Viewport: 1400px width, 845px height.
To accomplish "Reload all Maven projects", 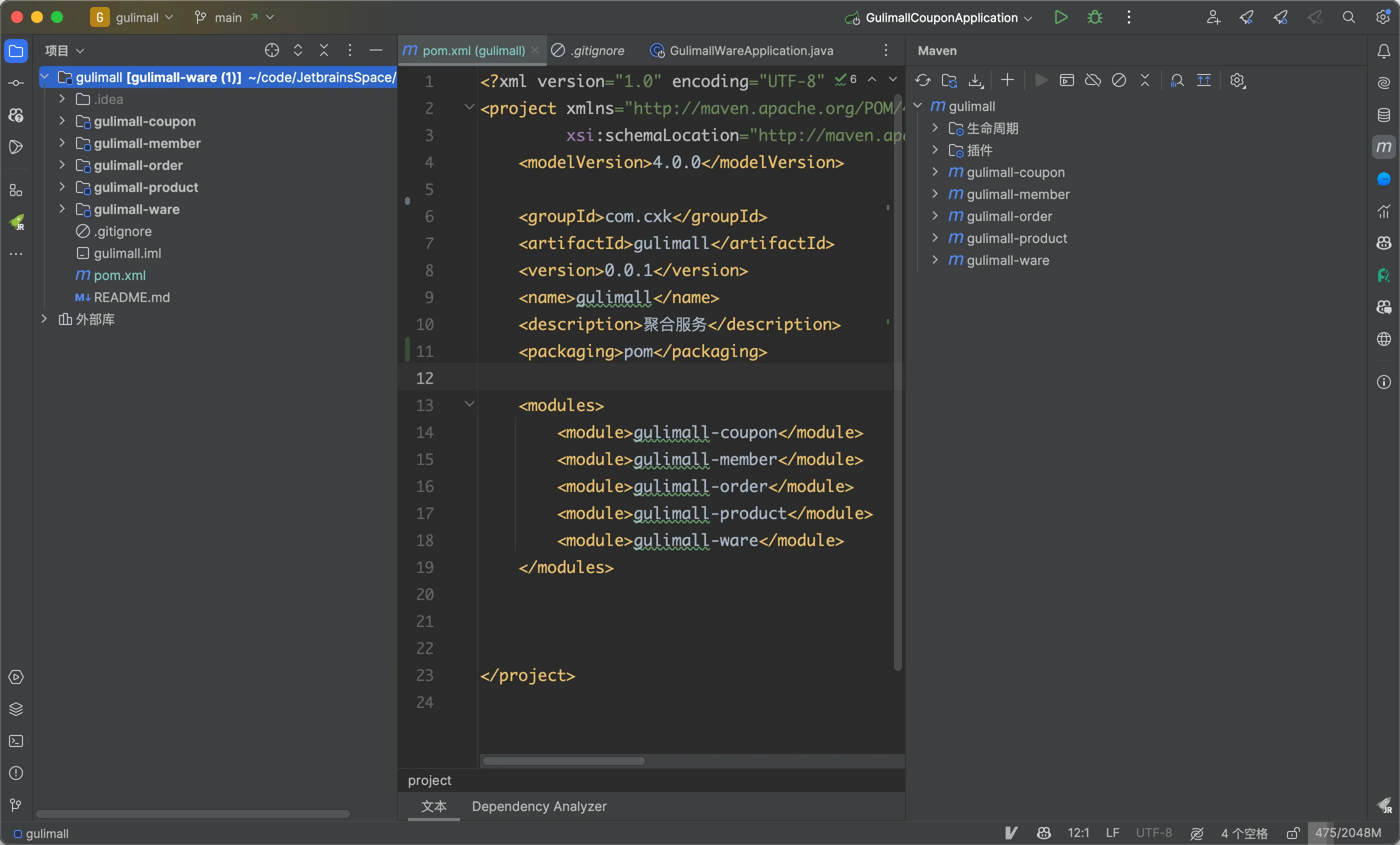I will coord(922,80).
